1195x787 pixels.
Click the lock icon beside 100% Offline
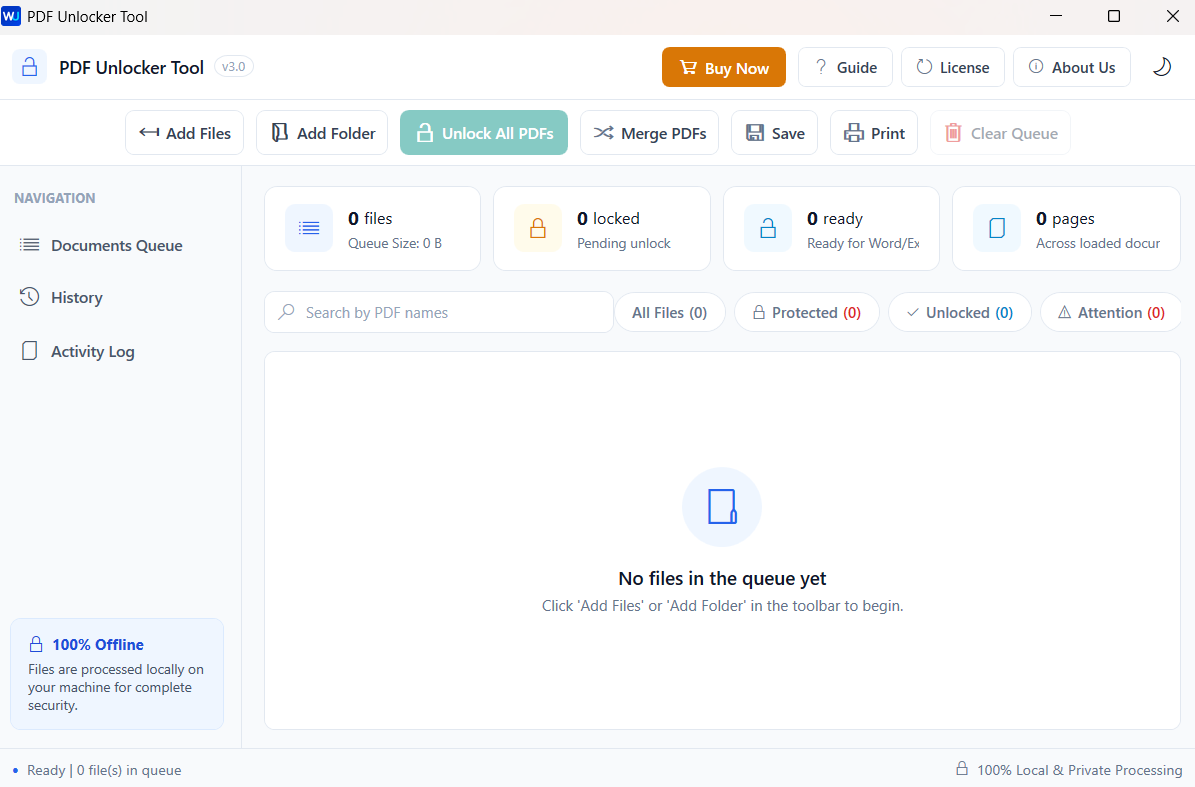[36, 645]
